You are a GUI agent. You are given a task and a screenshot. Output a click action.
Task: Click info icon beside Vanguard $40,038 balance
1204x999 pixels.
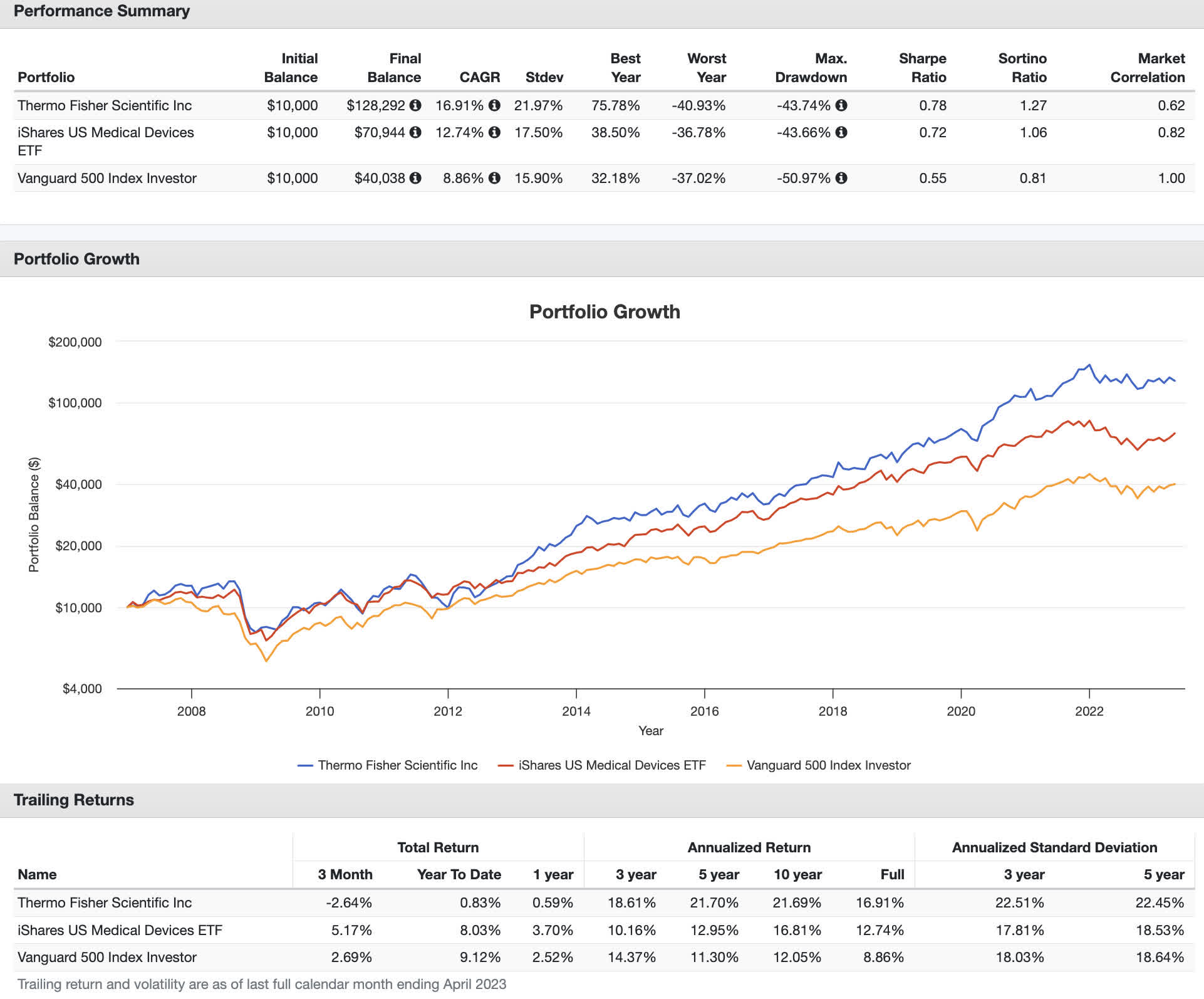(x=415, y=178)
